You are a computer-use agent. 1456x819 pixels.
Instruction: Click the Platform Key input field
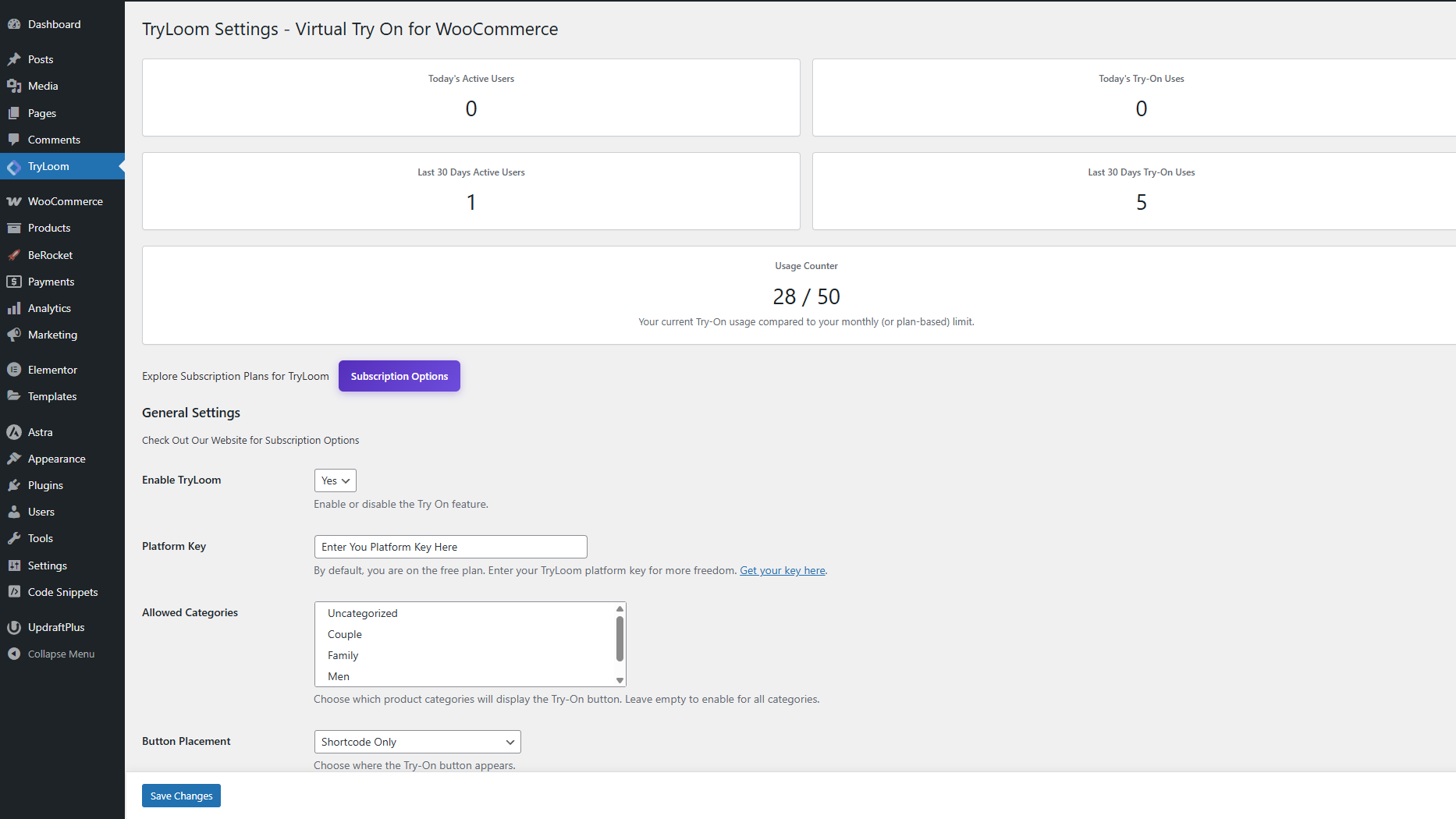pyautogui.click(x=449, y=546)
